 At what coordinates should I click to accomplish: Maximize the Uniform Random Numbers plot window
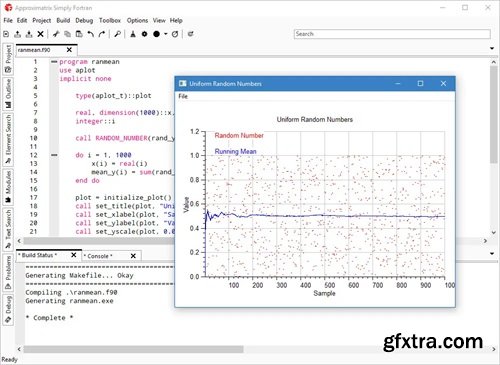(x=420, y=83)
